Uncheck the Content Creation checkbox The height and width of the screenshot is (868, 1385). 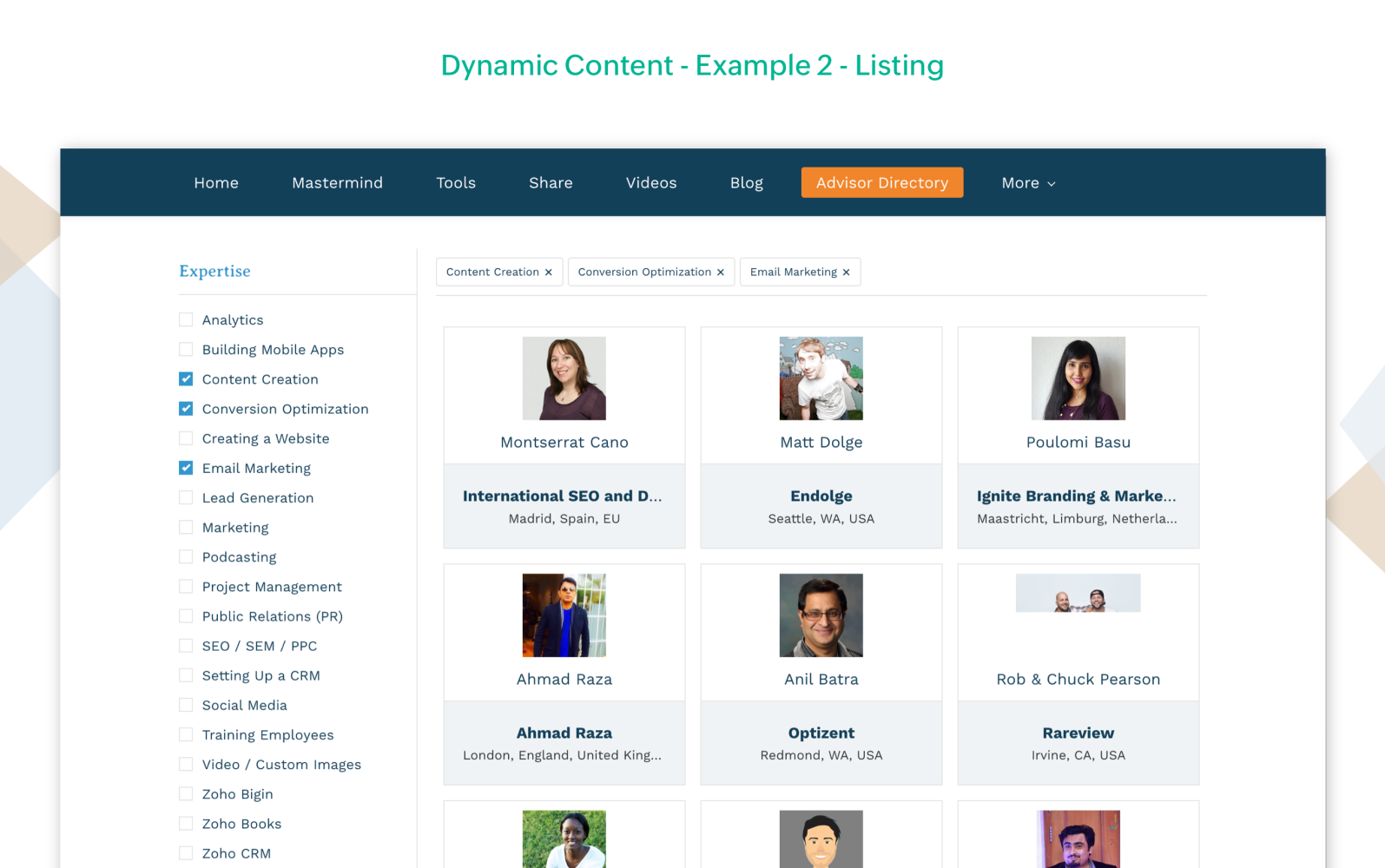(x=186, y=378)
